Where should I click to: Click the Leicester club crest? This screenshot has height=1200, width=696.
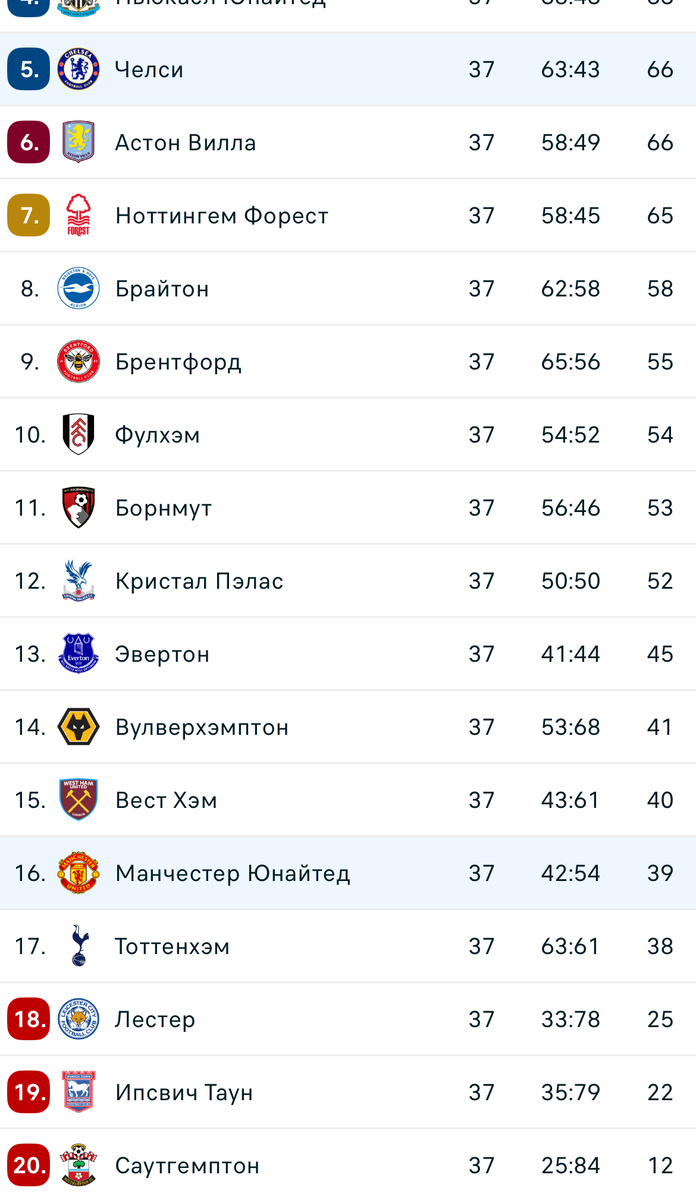[x=76, y=1018]
